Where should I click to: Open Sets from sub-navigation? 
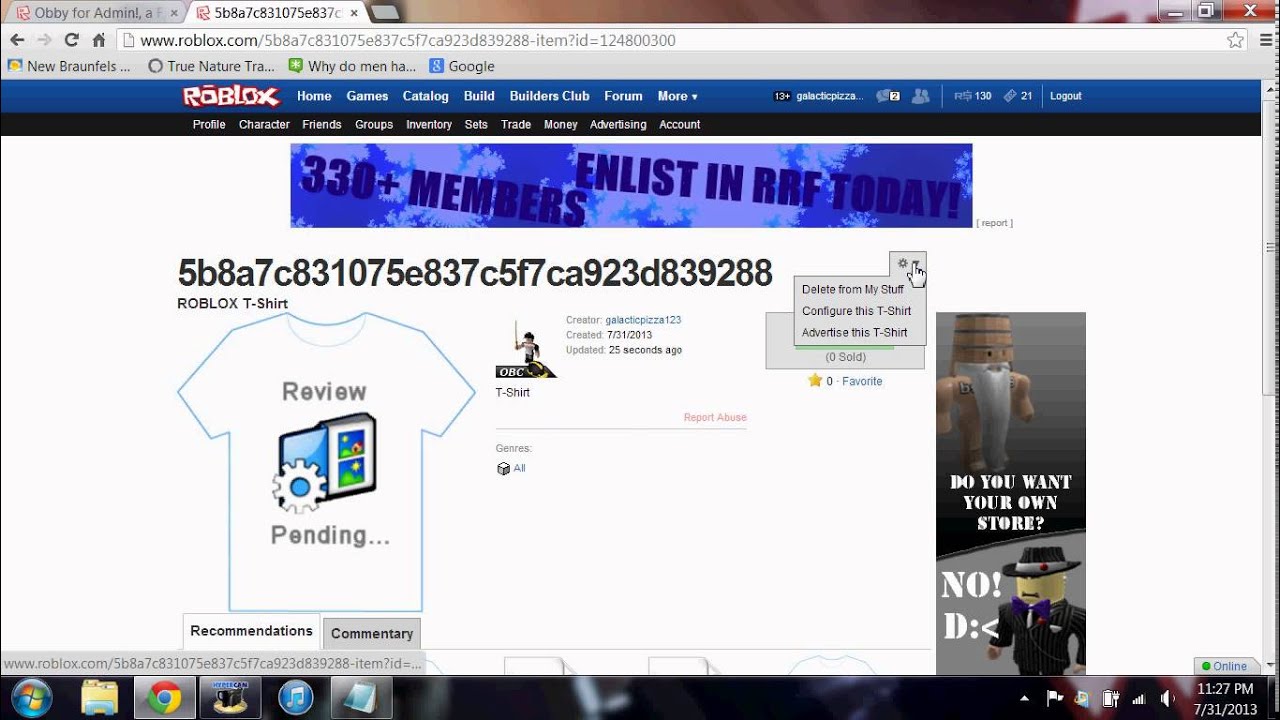click(476, 124)
